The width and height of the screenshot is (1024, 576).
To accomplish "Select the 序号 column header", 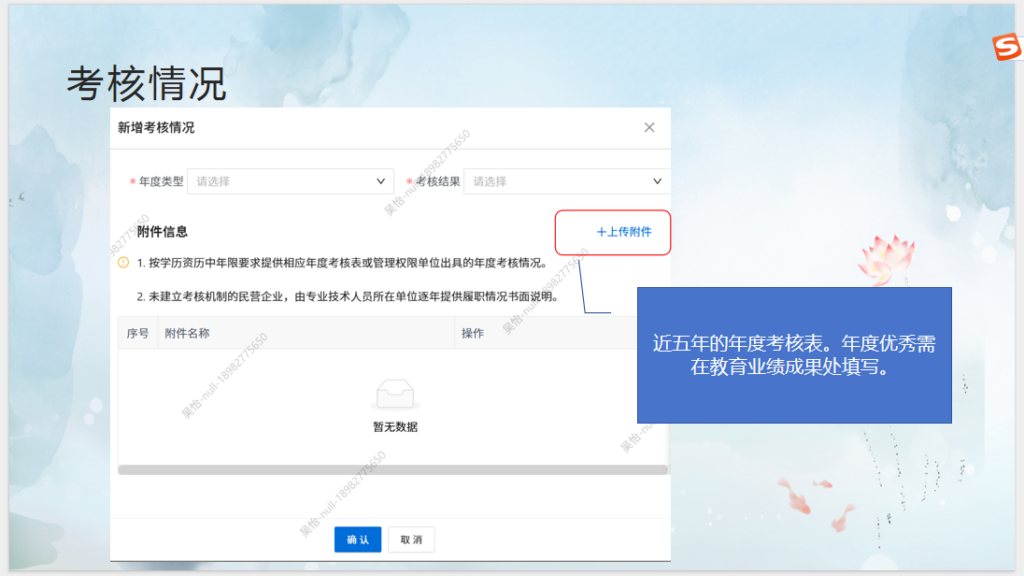I will pyautogui.click(x=137, y=333).
